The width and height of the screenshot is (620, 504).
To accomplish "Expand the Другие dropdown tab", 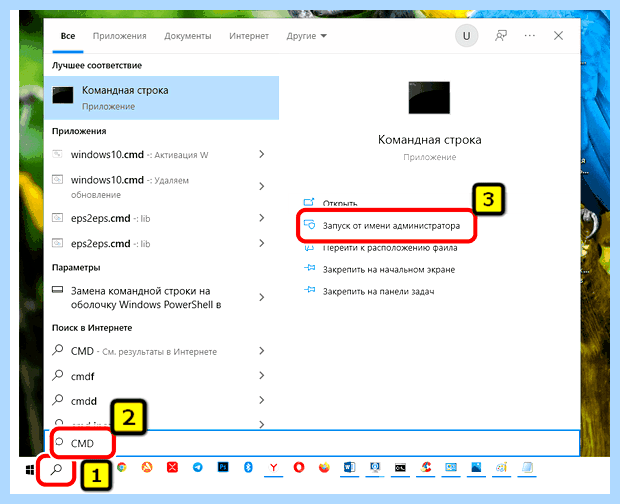I will click(x=306, y=36).
